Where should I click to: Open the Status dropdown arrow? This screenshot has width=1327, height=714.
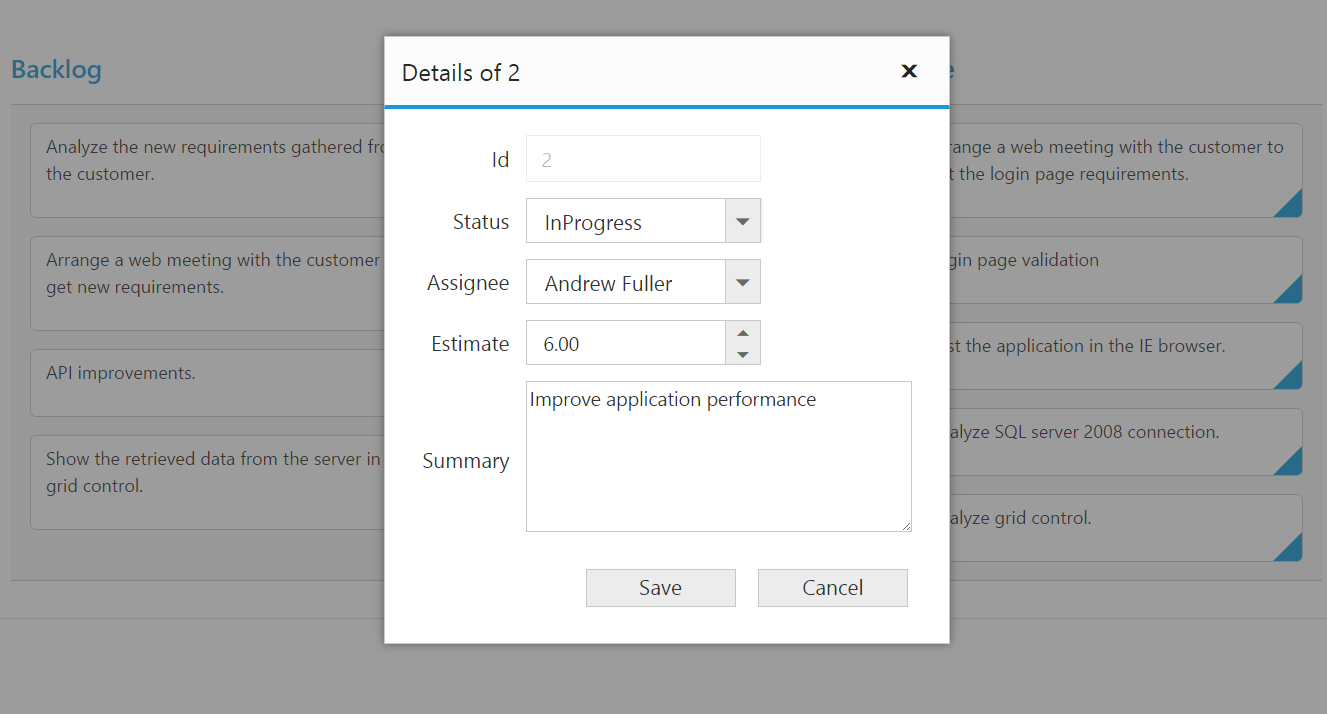742,222
